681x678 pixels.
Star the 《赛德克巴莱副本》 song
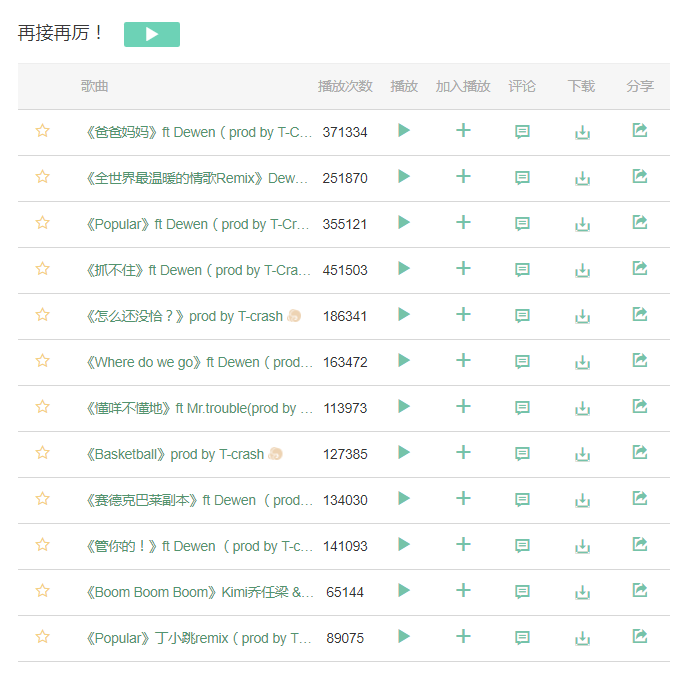[x=43, y=499]
